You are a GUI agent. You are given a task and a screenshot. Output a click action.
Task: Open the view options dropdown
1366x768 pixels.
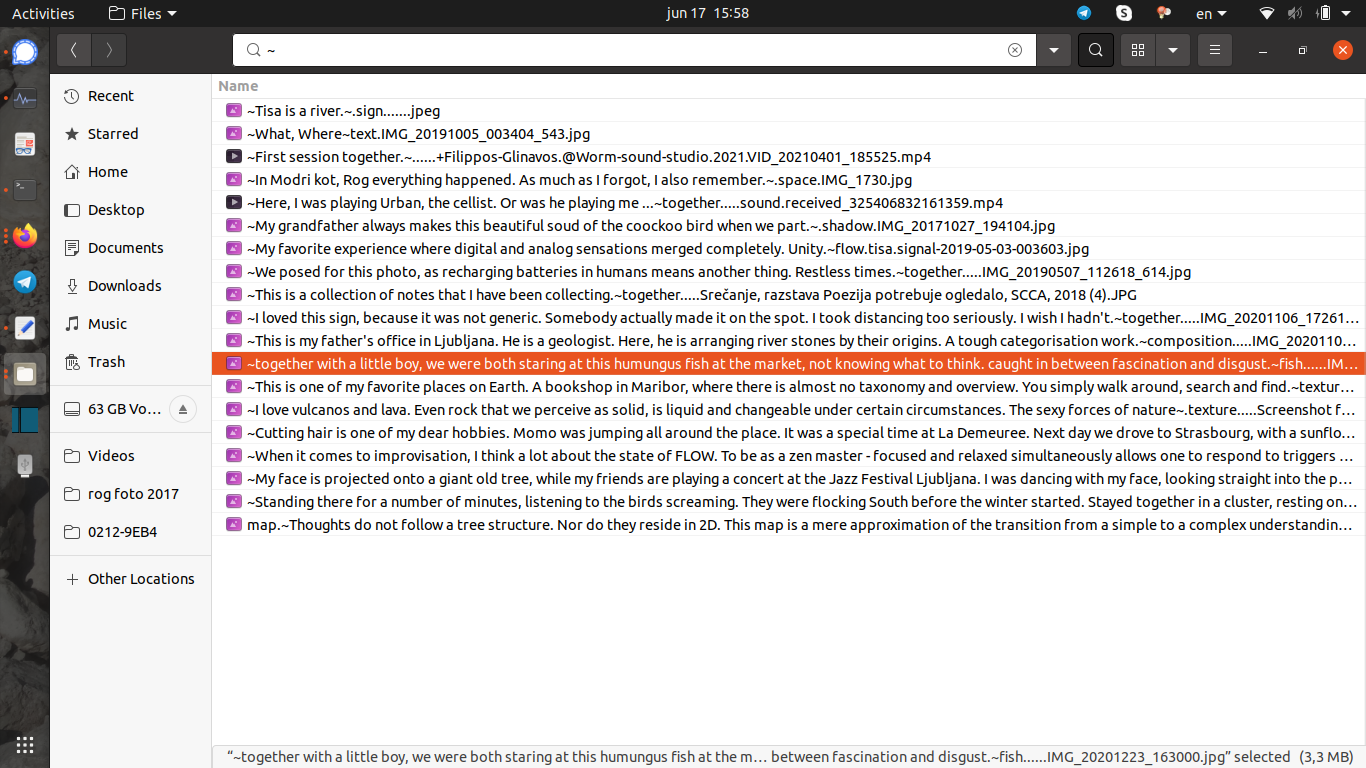point(1173,50)
